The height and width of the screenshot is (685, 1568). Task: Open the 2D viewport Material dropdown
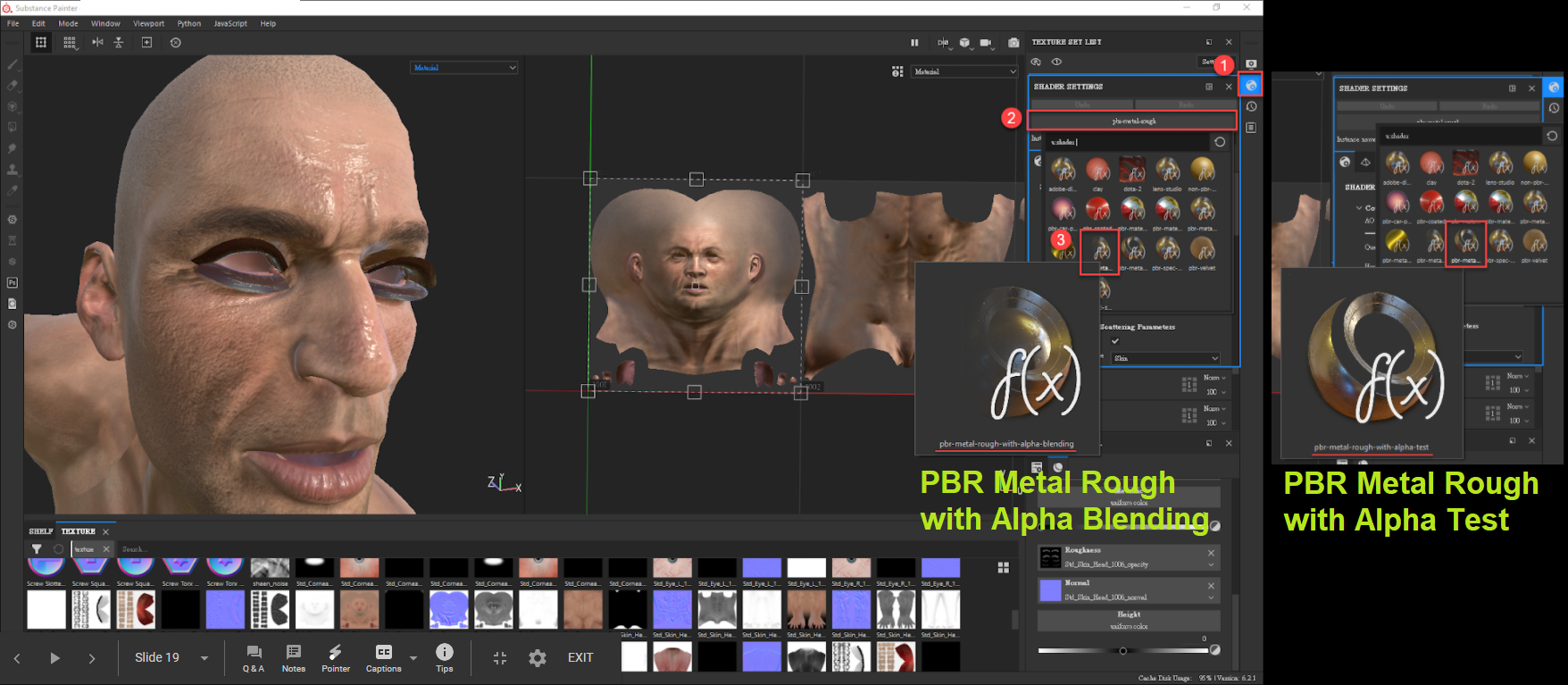[964, 71]
